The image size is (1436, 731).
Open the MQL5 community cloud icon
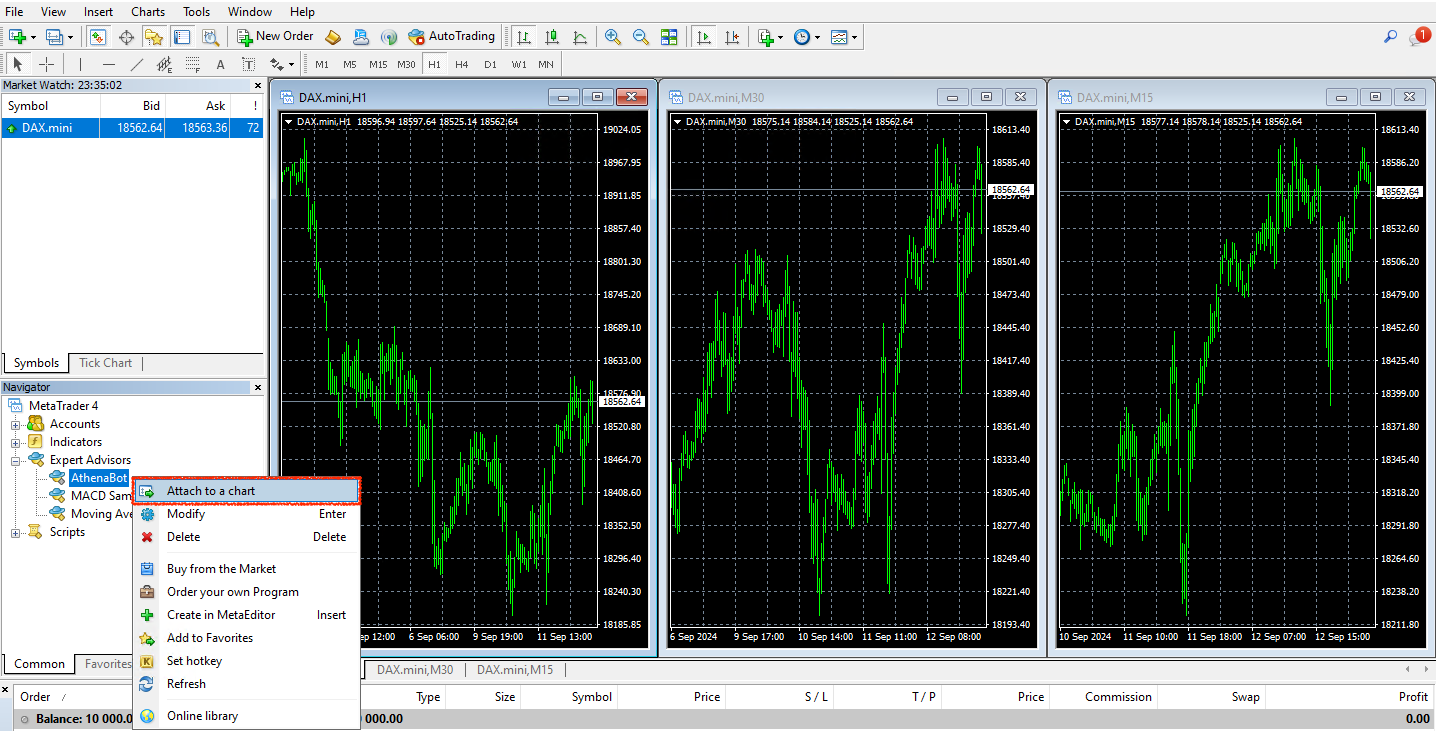tap(361, 37)
